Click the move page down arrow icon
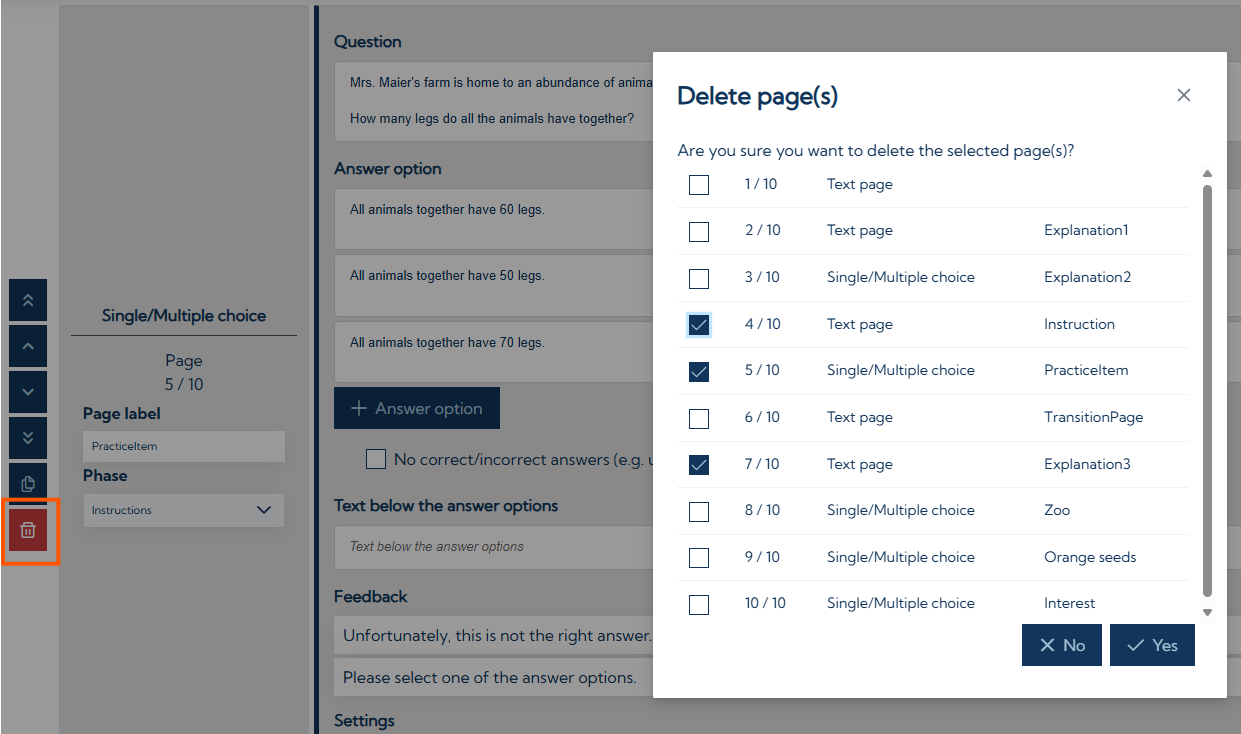The image size is (1241, 734). (x=28, y=392)
